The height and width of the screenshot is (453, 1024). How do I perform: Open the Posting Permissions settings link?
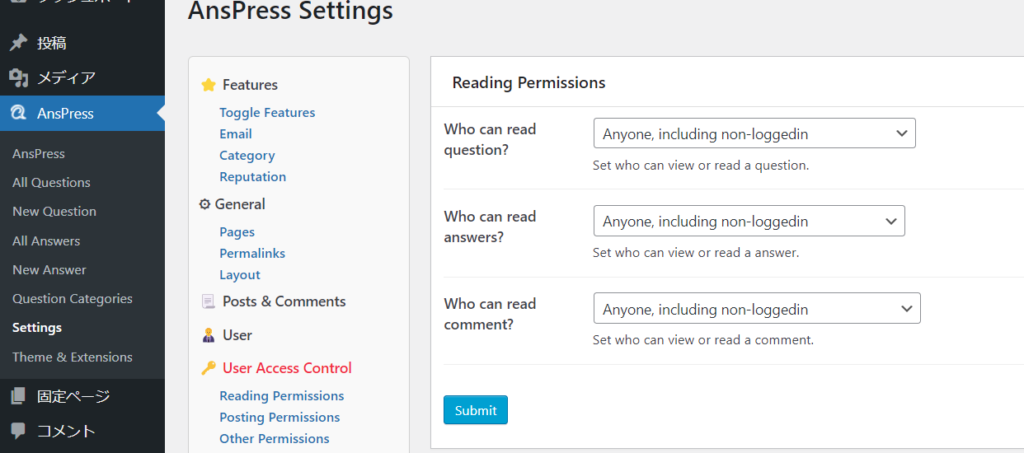pyautogui.click(x=279, y=417)
